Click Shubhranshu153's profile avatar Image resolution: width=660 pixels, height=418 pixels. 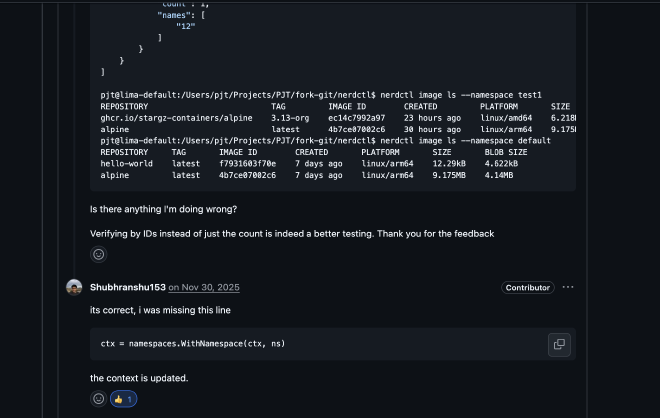74,287
